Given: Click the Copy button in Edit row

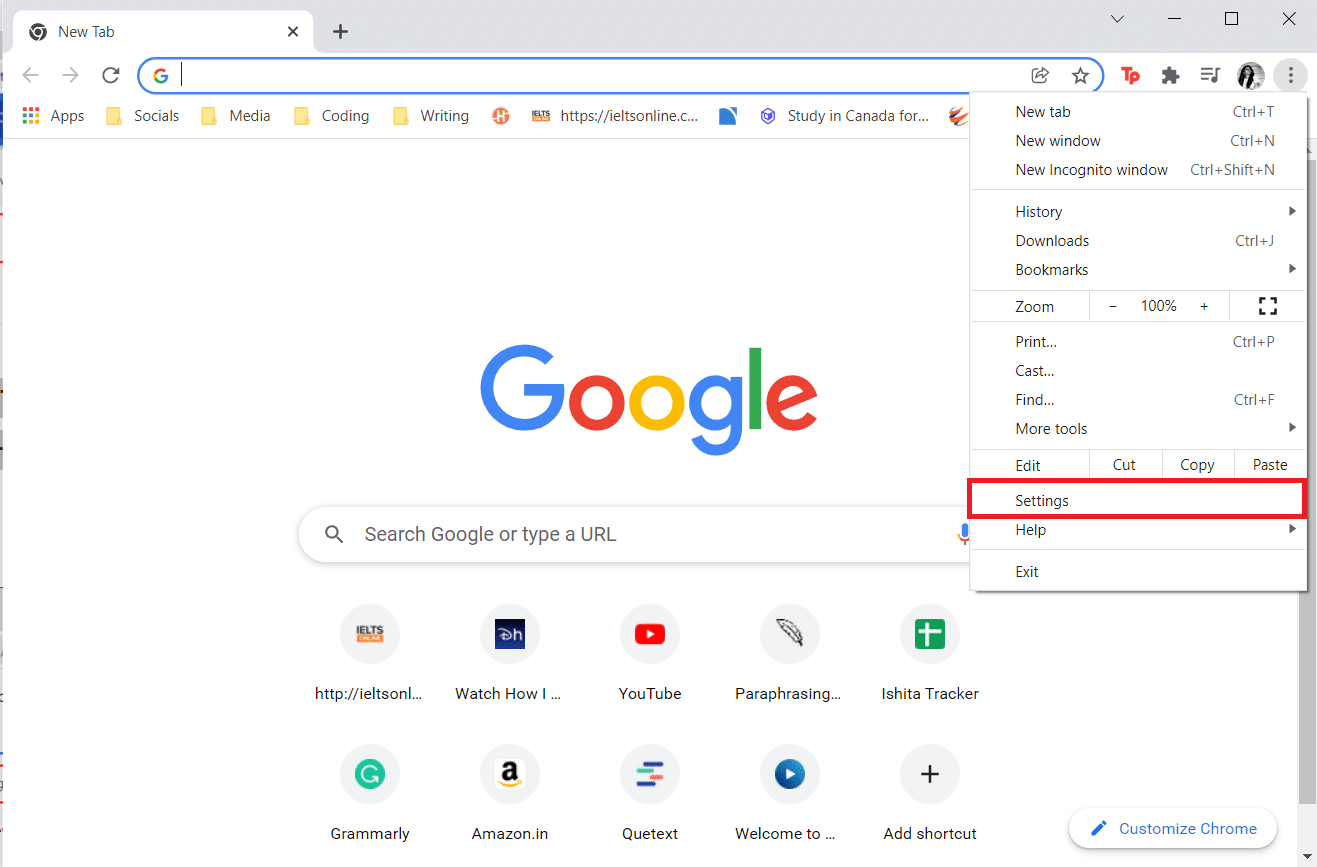Looking at the screenshot, I should click(1197, 465).
